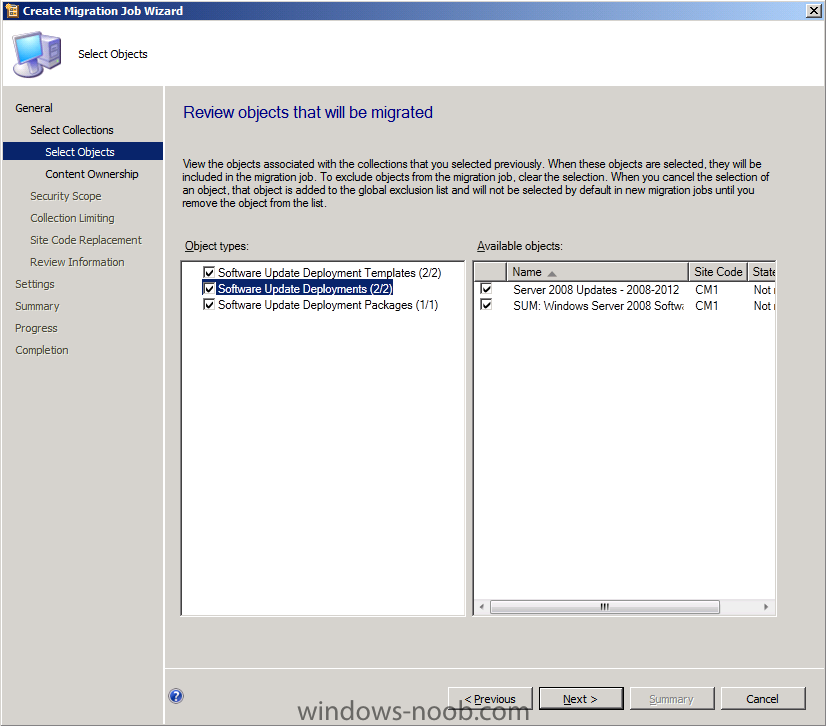
Task: Select Completion in the wizard sidebar
Action: click(x=42, y=350)
